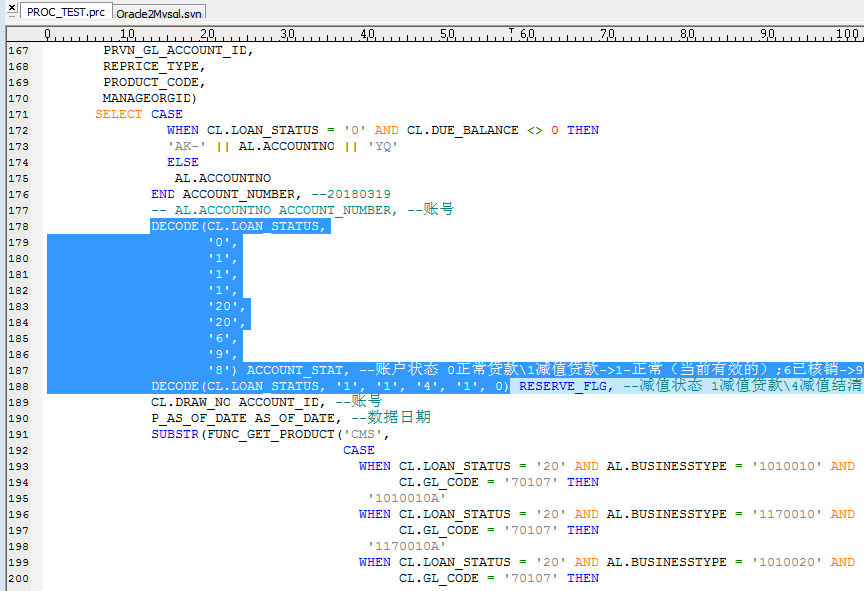Screen dimensions: 864x591
Task: Click the '1170010' value on line 196
Action: [786, 514]
